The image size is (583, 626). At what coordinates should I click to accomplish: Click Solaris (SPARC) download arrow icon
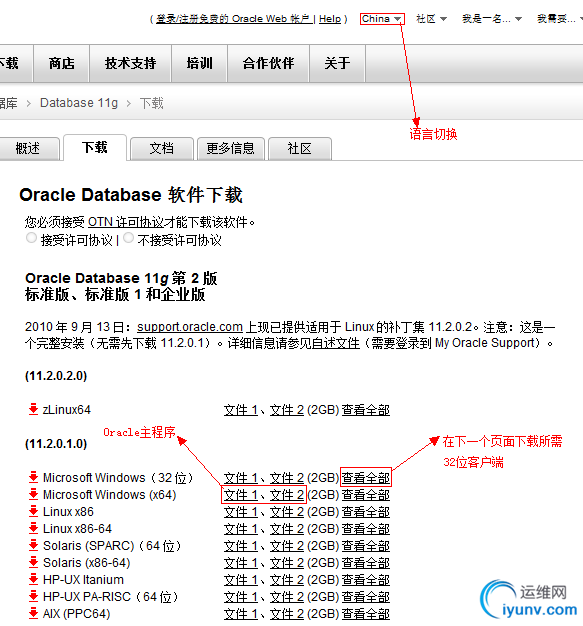34,545
